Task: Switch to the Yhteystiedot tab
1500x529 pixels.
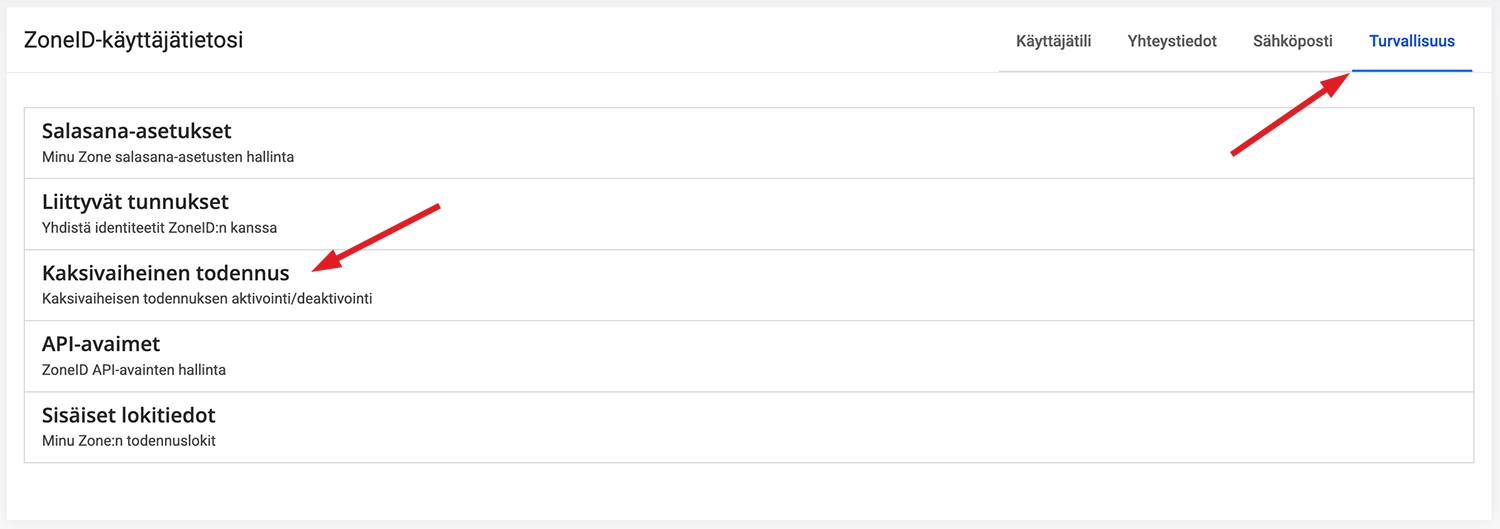Action: (x=1172, y=41)
